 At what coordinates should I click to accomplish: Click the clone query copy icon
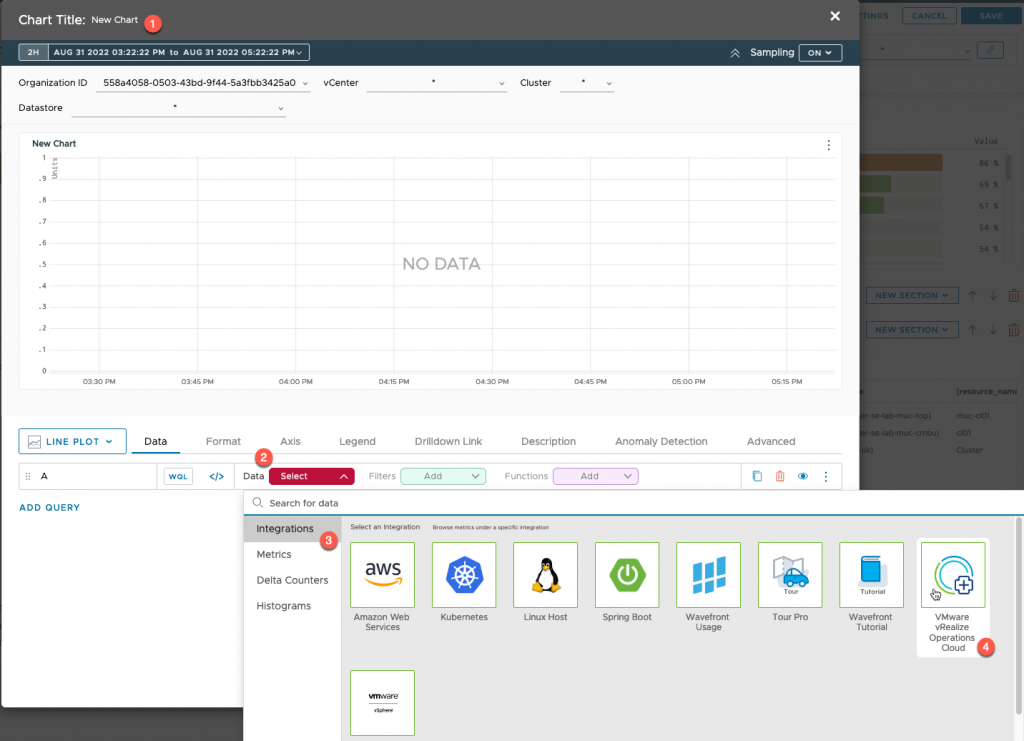[757, 476]
